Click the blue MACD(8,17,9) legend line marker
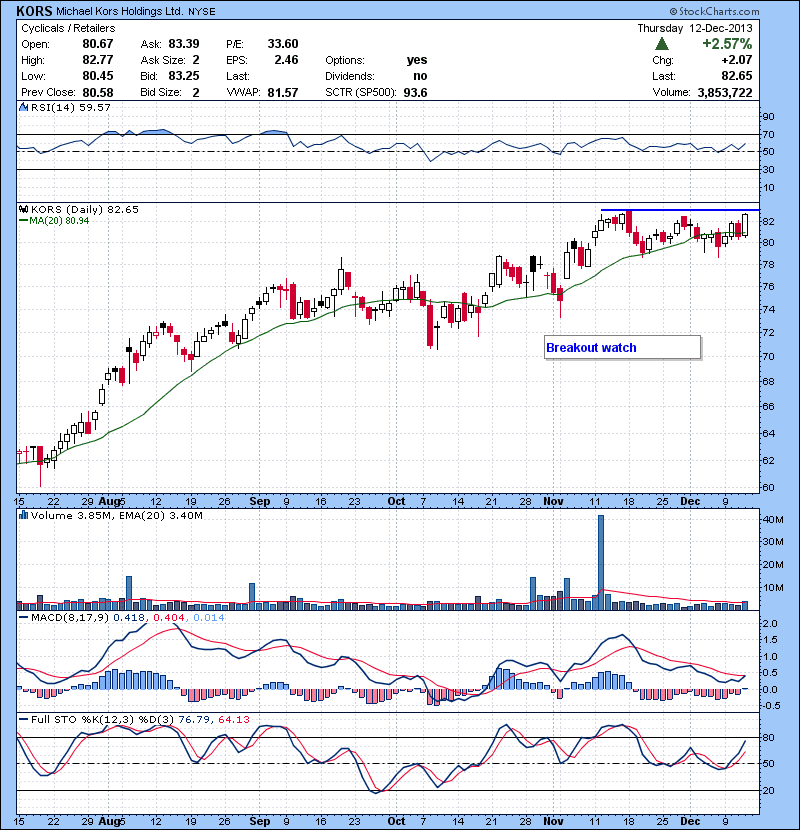800x830 pixels. [x=23, y=618]
